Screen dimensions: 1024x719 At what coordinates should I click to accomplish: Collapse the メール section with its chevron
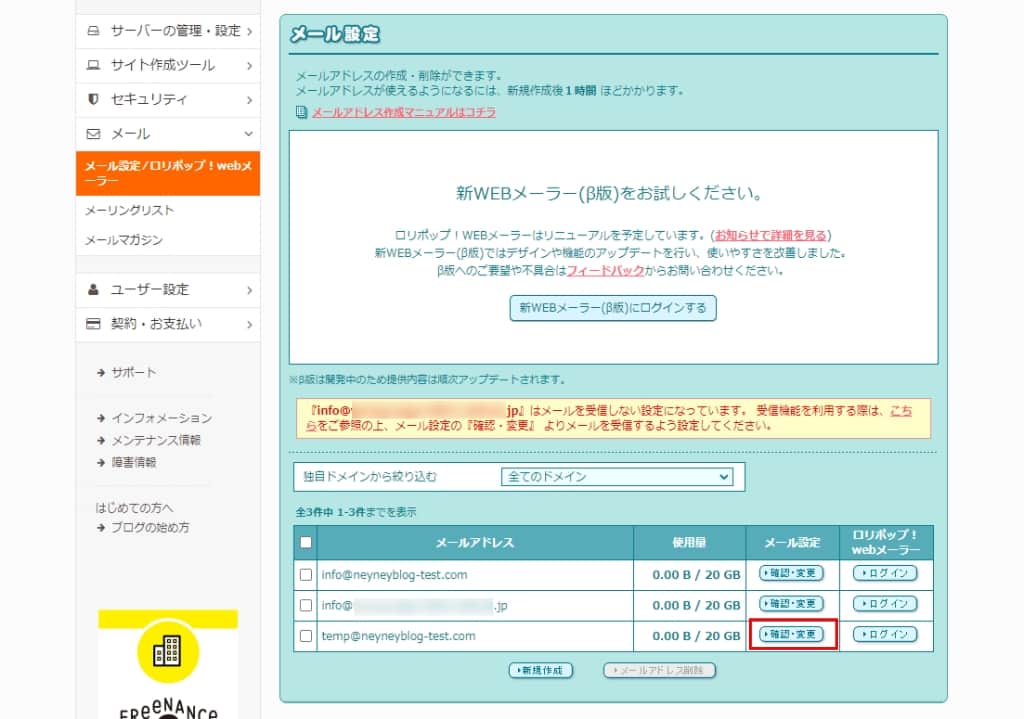click(249, 133)
